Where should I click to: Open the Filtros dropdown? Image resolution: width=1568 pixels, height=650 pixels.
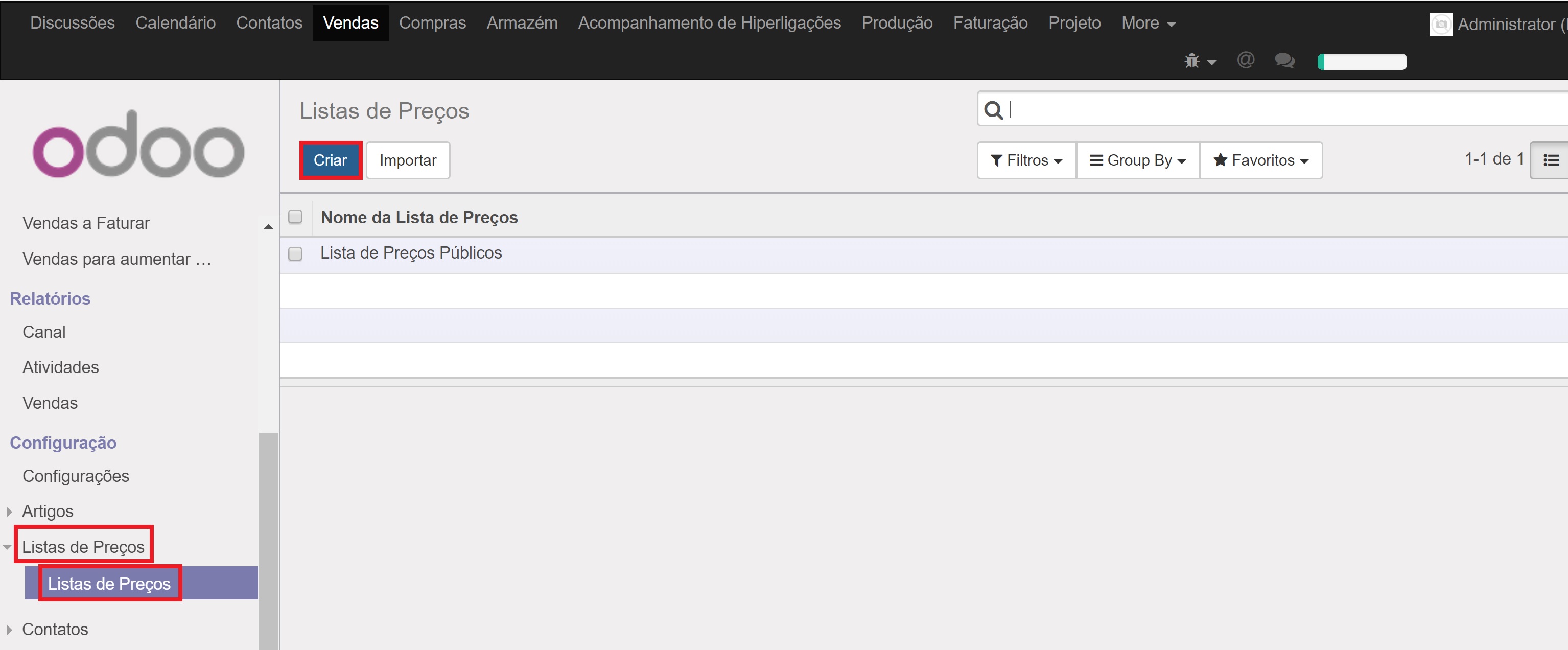1026,160
